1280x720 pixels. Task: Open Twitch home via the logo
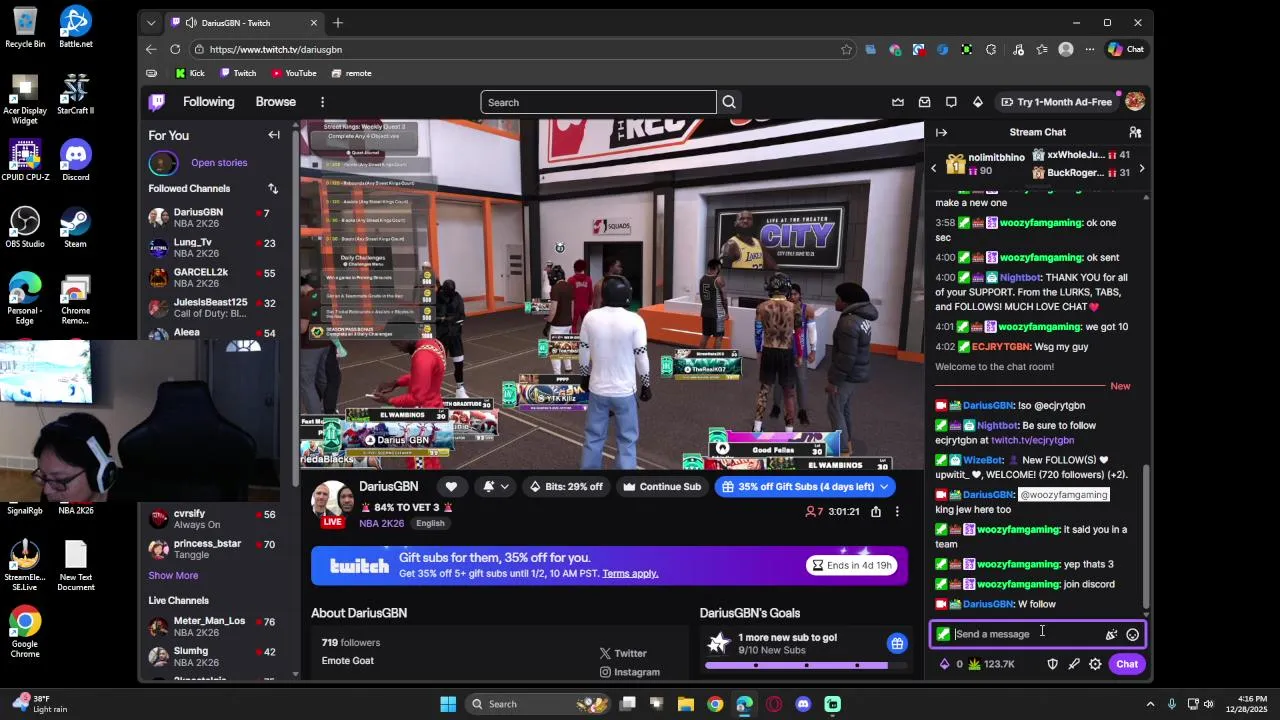[157, 102]
